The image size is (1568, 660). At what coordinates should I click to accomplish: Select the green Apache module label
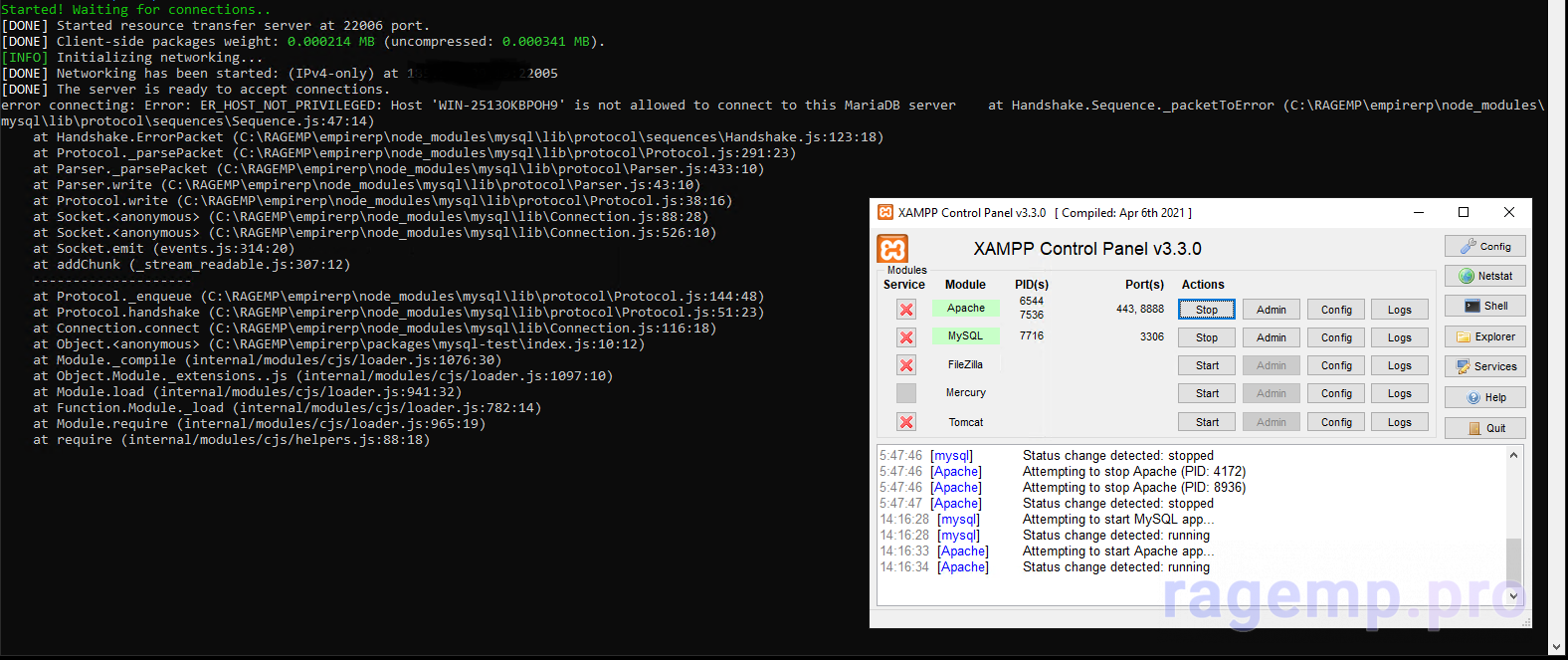point(966,309)
